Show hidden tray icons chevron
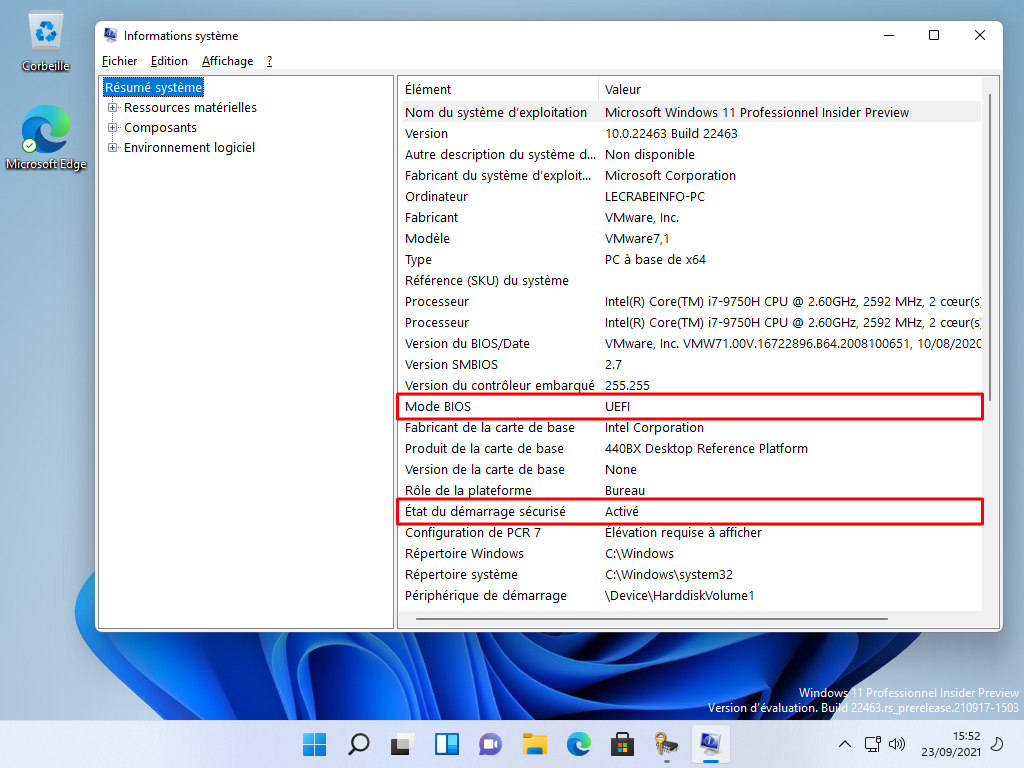Screen dimensions: 1024x768 [844, 744]
